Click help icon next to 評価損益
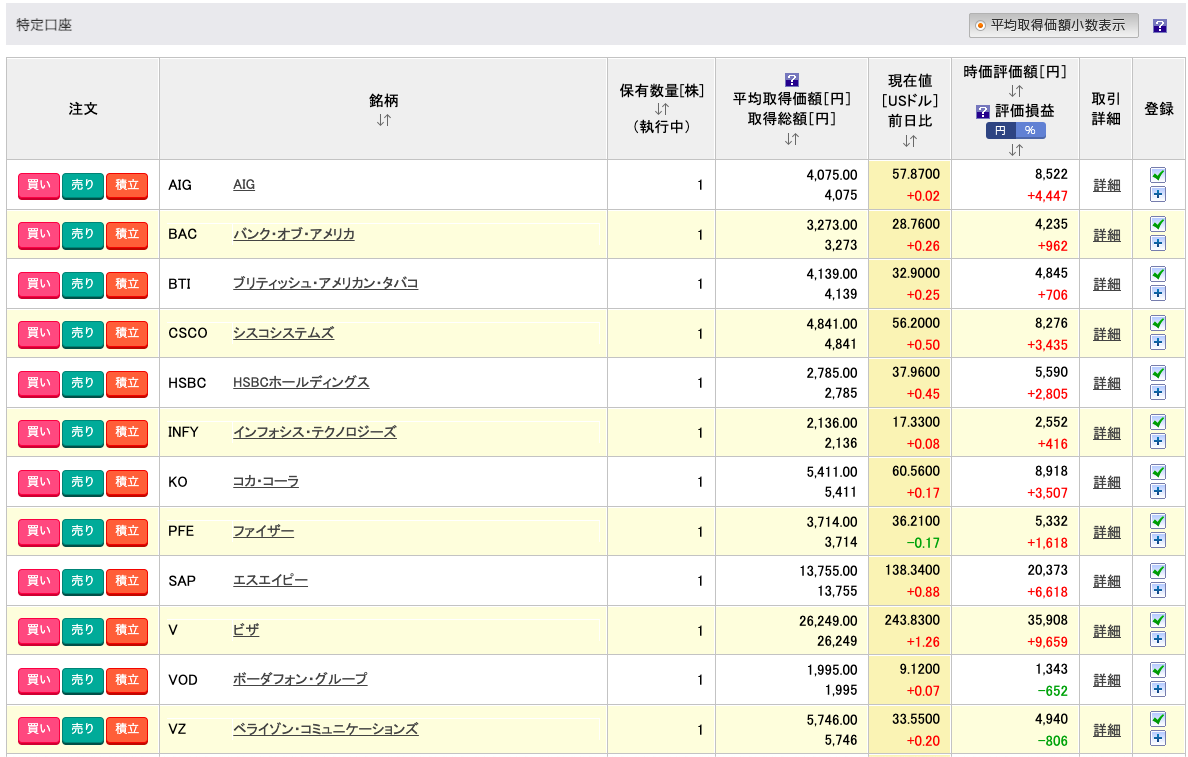This screenshot has height=757, width=1188. click(983, 111)
